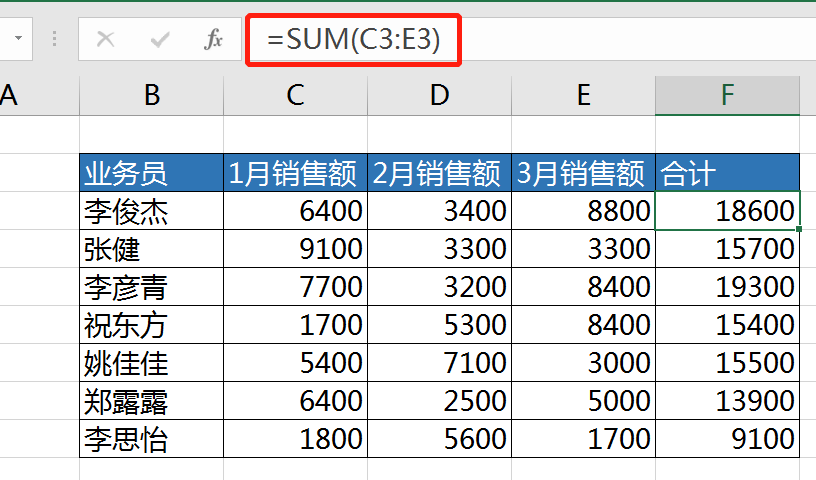Select 祝东方's March value 8400
816x480 pixels.
pyautogui.click(x=583, y=324)
